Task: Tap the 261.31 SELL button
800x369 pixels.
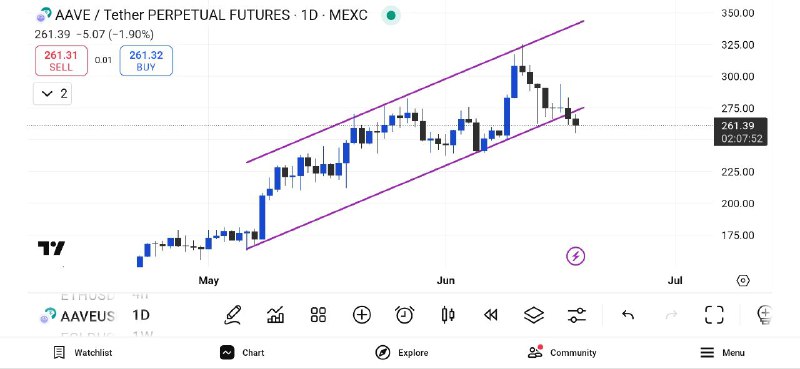Action: (61, 60)
